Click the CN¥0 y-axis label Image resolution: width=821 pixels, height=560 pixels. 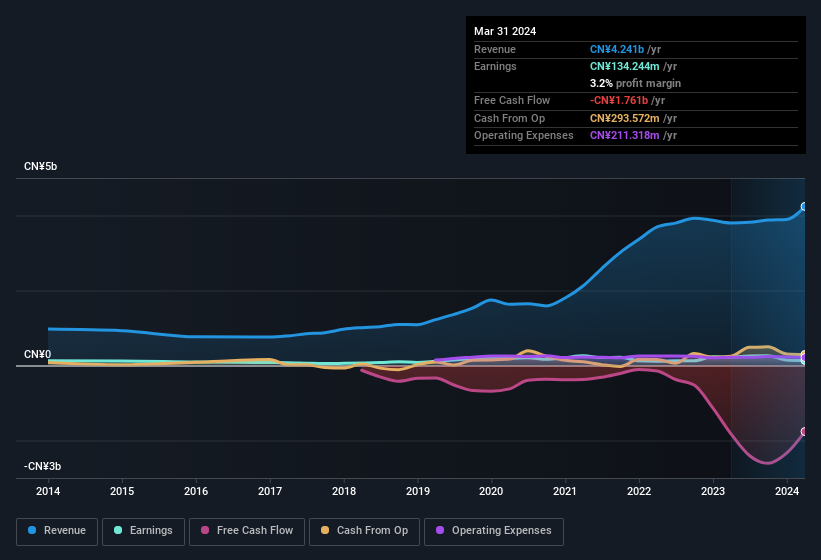[x=37, y=354]
